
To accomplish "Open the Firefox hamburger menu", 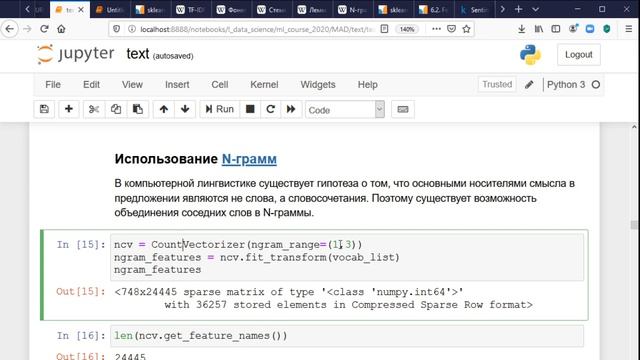I will [629, 29].
